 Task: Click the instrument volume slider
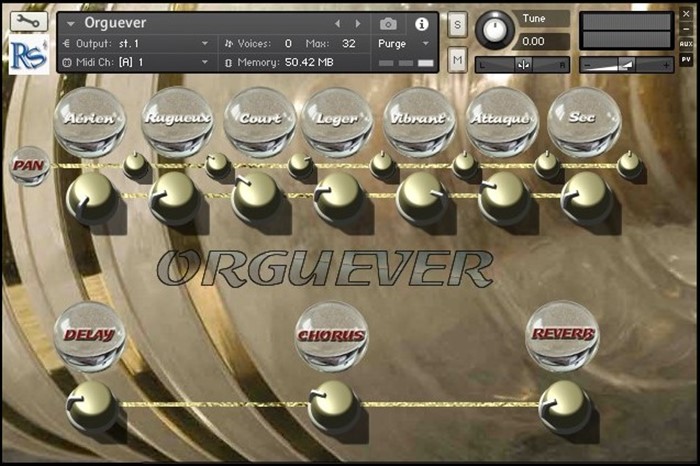click(627, 64)
